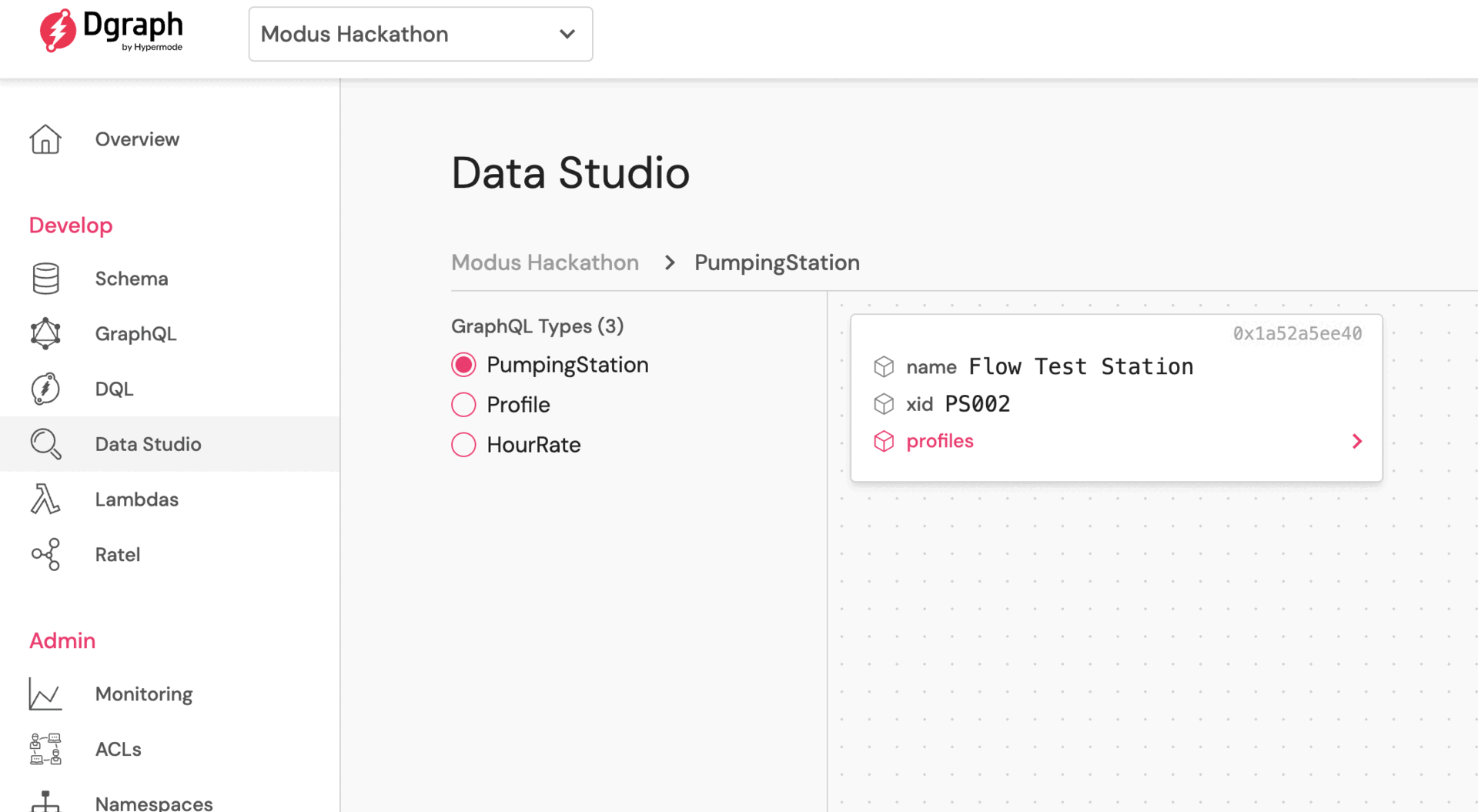Click the GraphQL icon in sidebar
This screenshot has height=812, width=1478.
[x=45, y=333]
